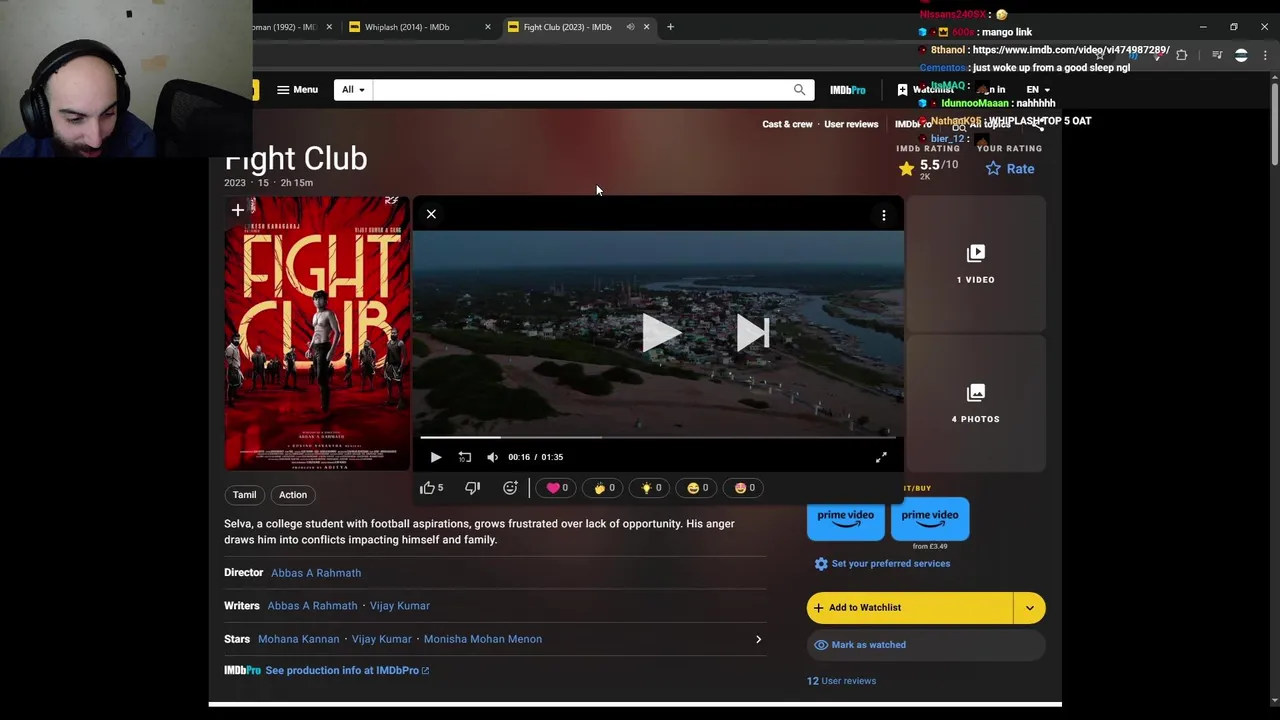Open star Mohana Kannan's page
Image resolution: width=1280 pixels, height=720 pixels.
pyautogui.click(x=299, y=639)
